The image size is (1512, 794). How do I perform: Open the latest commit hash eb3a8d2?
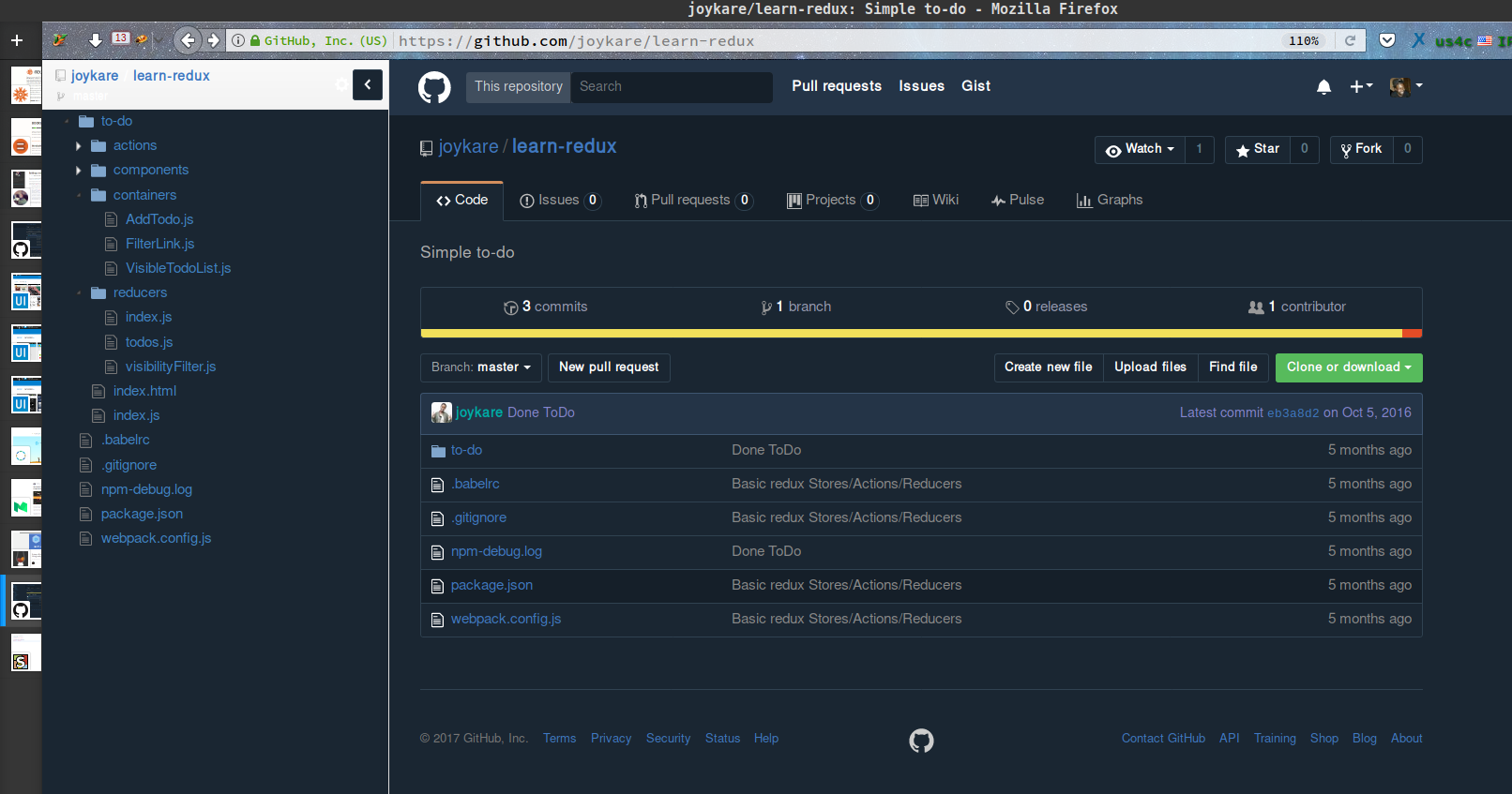click(1293, 413)
